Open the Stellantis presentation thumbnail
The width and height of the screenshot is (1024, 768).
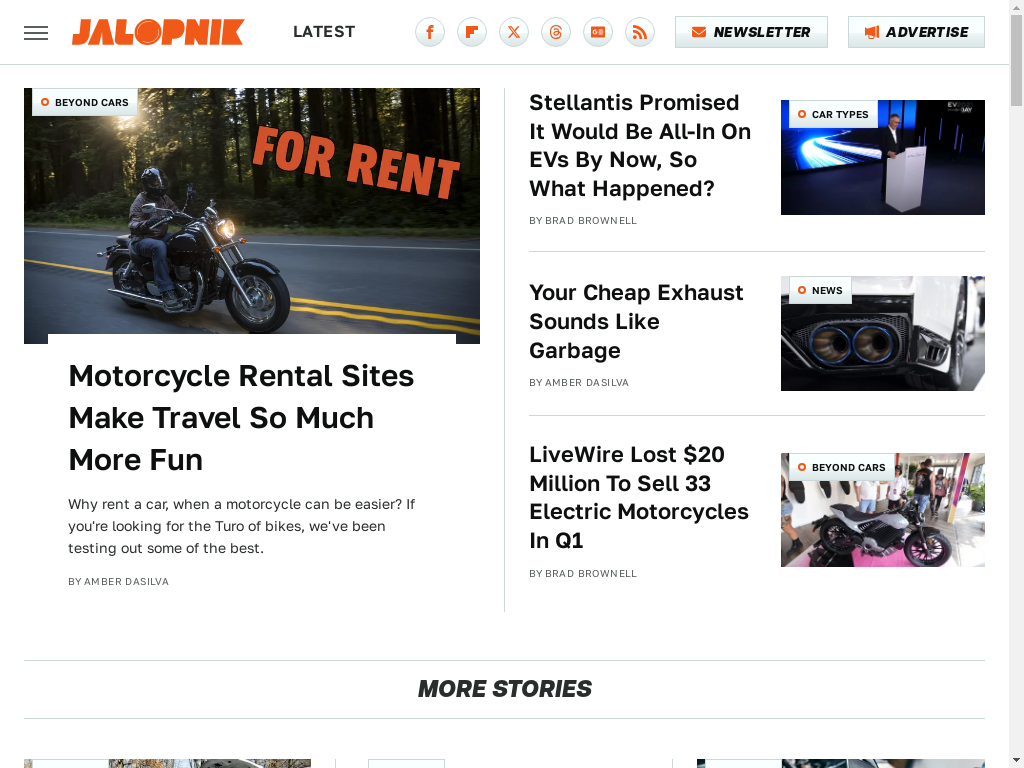click(883, 157)
